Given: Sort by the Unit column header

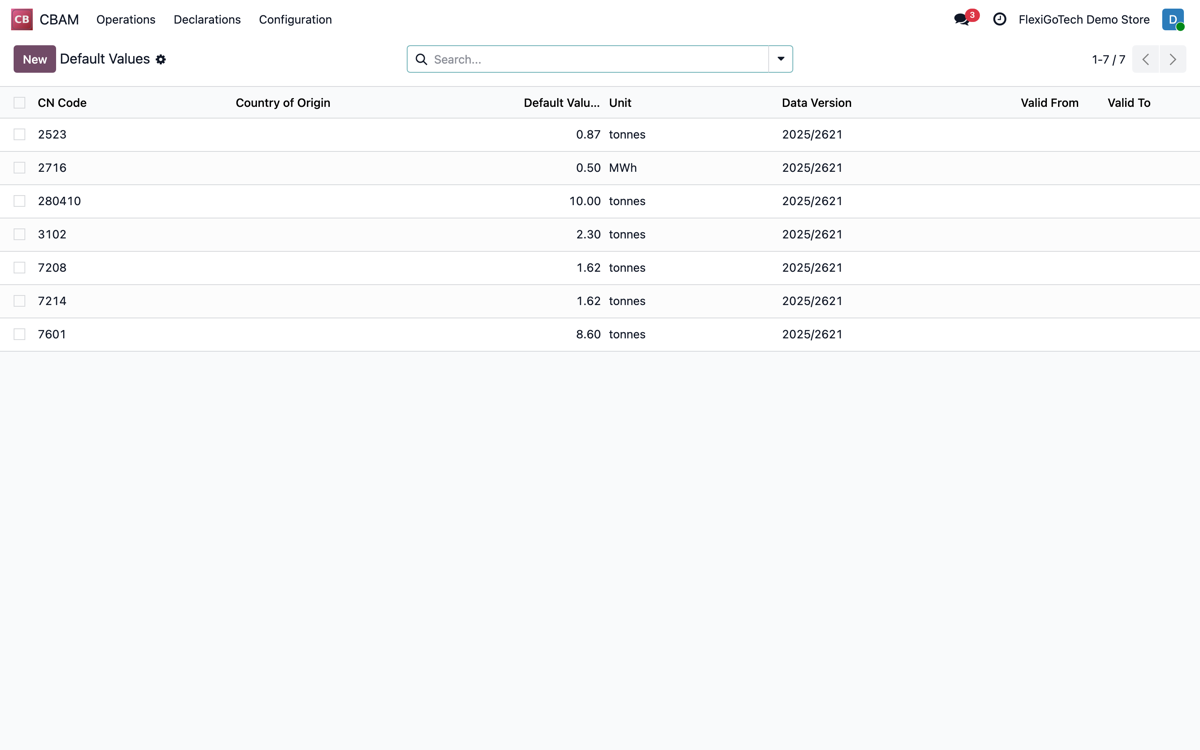Looking at the screenshot, I should [620, 103].
